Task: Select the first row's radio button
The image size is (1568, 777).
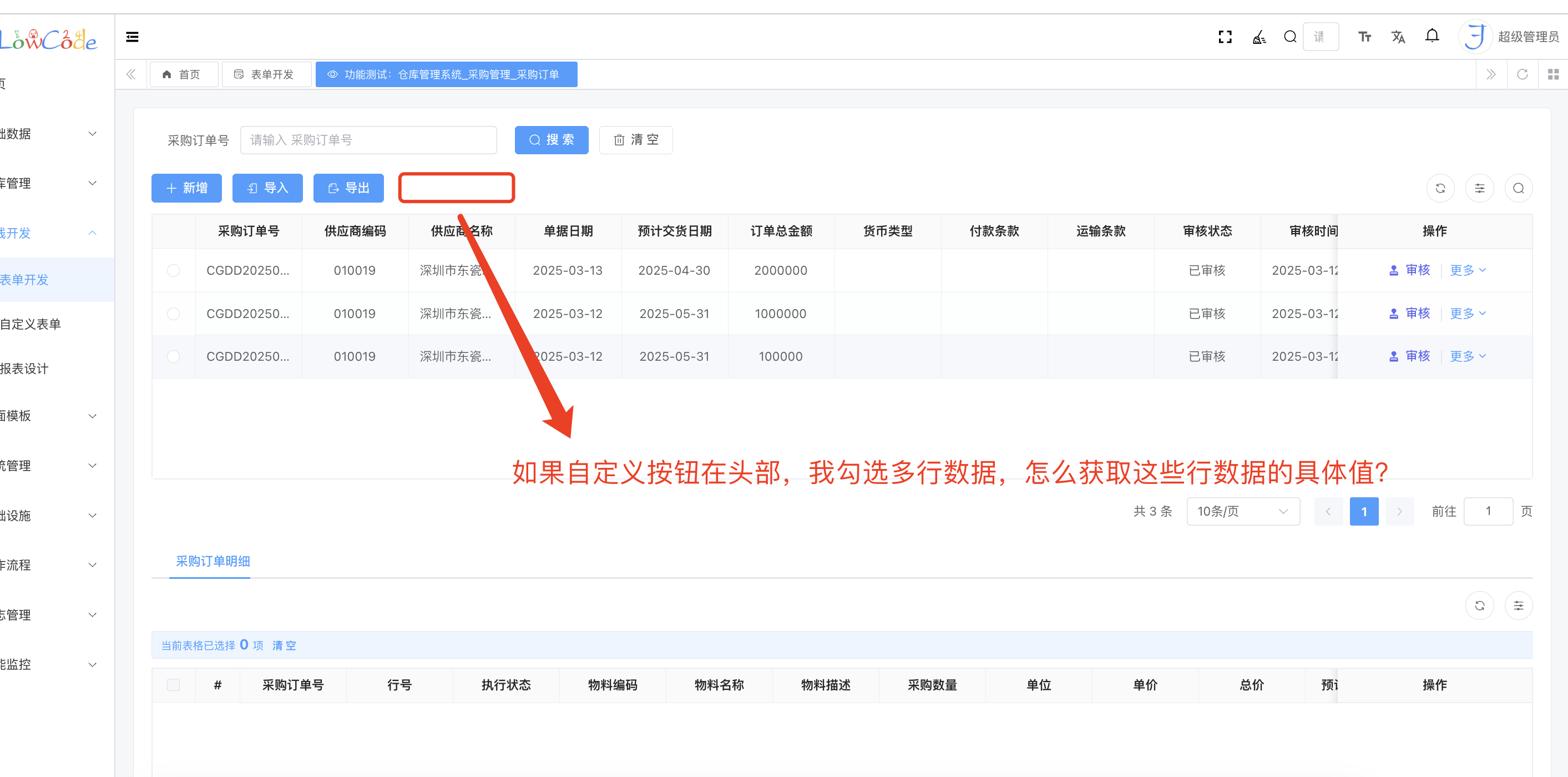Action: coord(174,270)
